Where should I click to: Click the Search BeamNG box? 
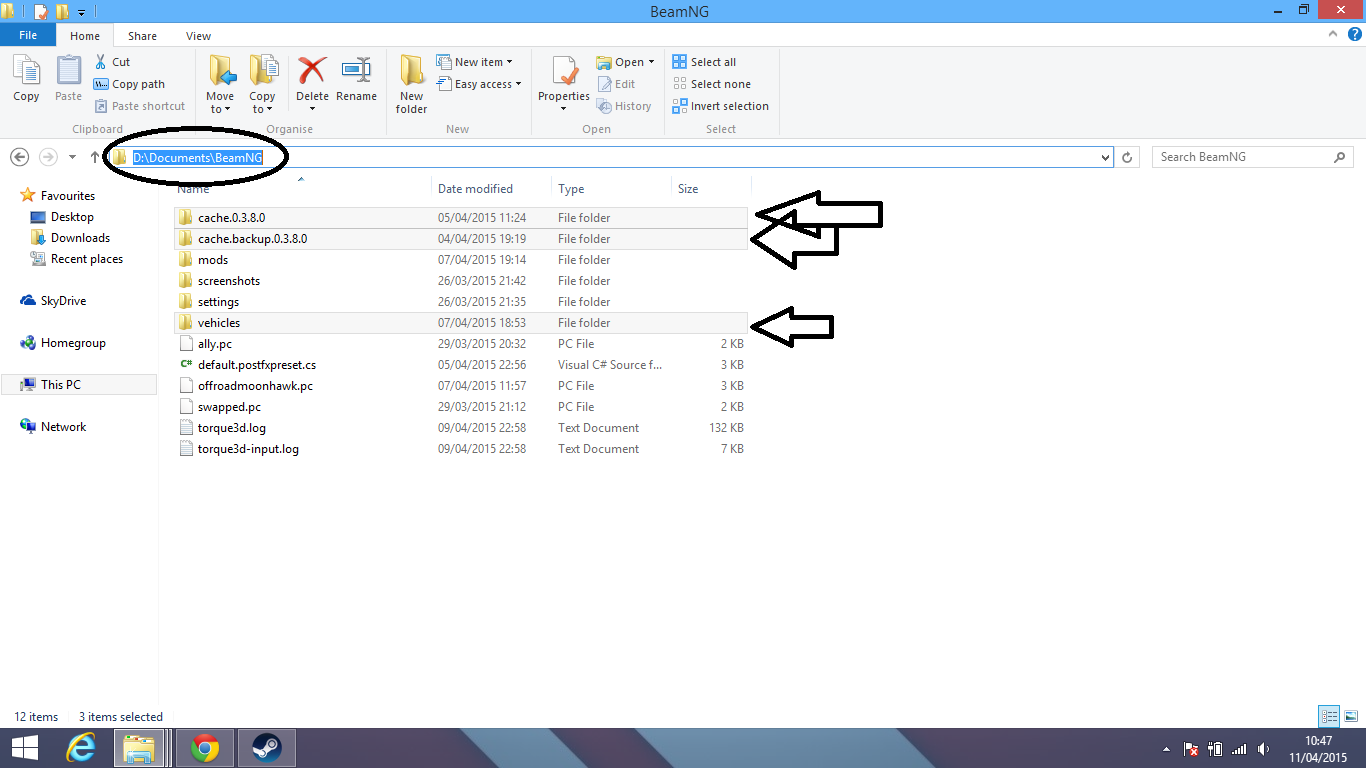1252,157
